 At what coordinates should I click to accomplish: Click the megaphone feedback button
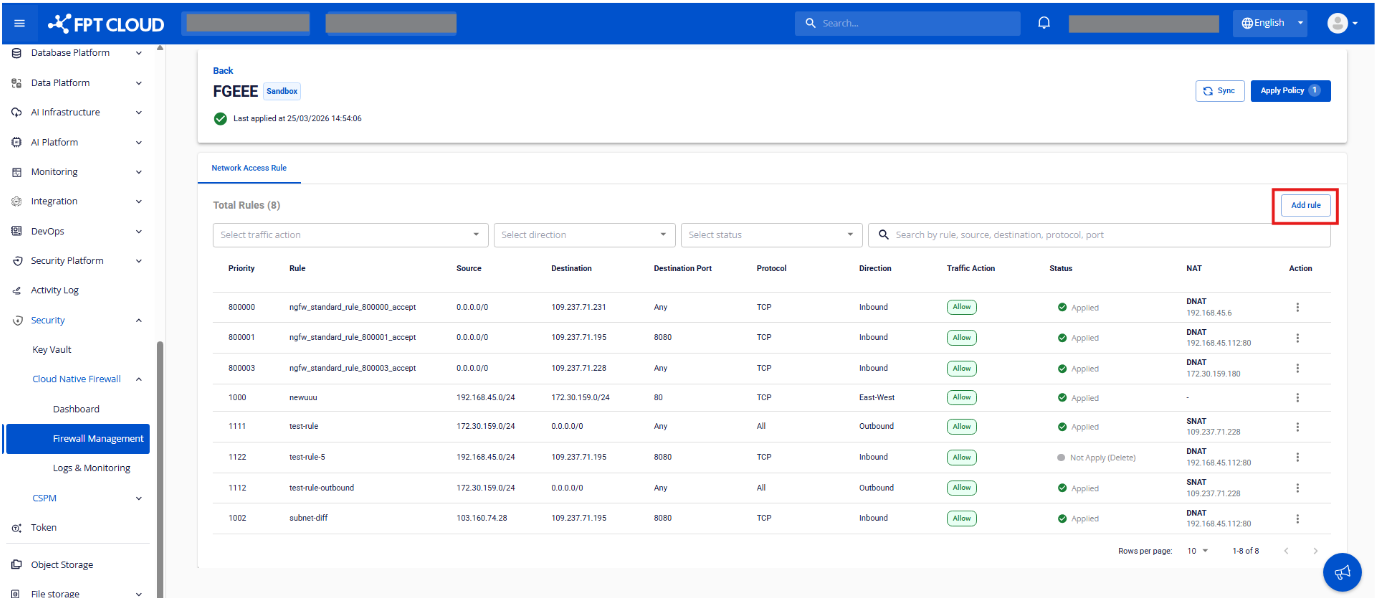[x=1342, y=572]
